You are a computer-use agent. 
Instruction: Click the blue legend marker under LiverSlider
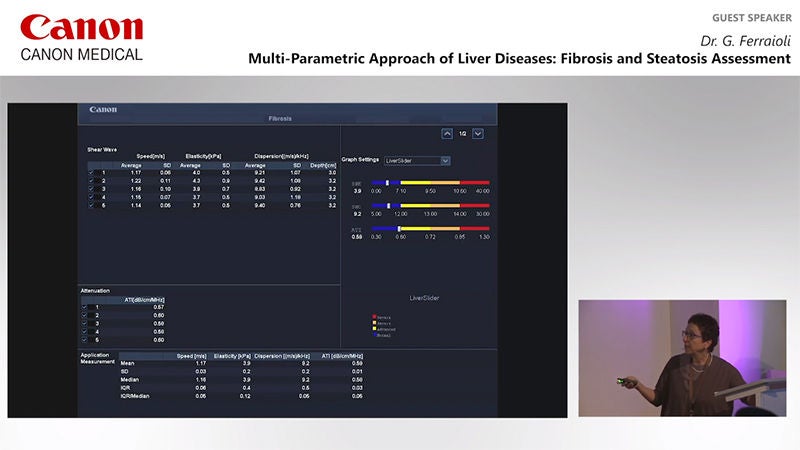374,335
